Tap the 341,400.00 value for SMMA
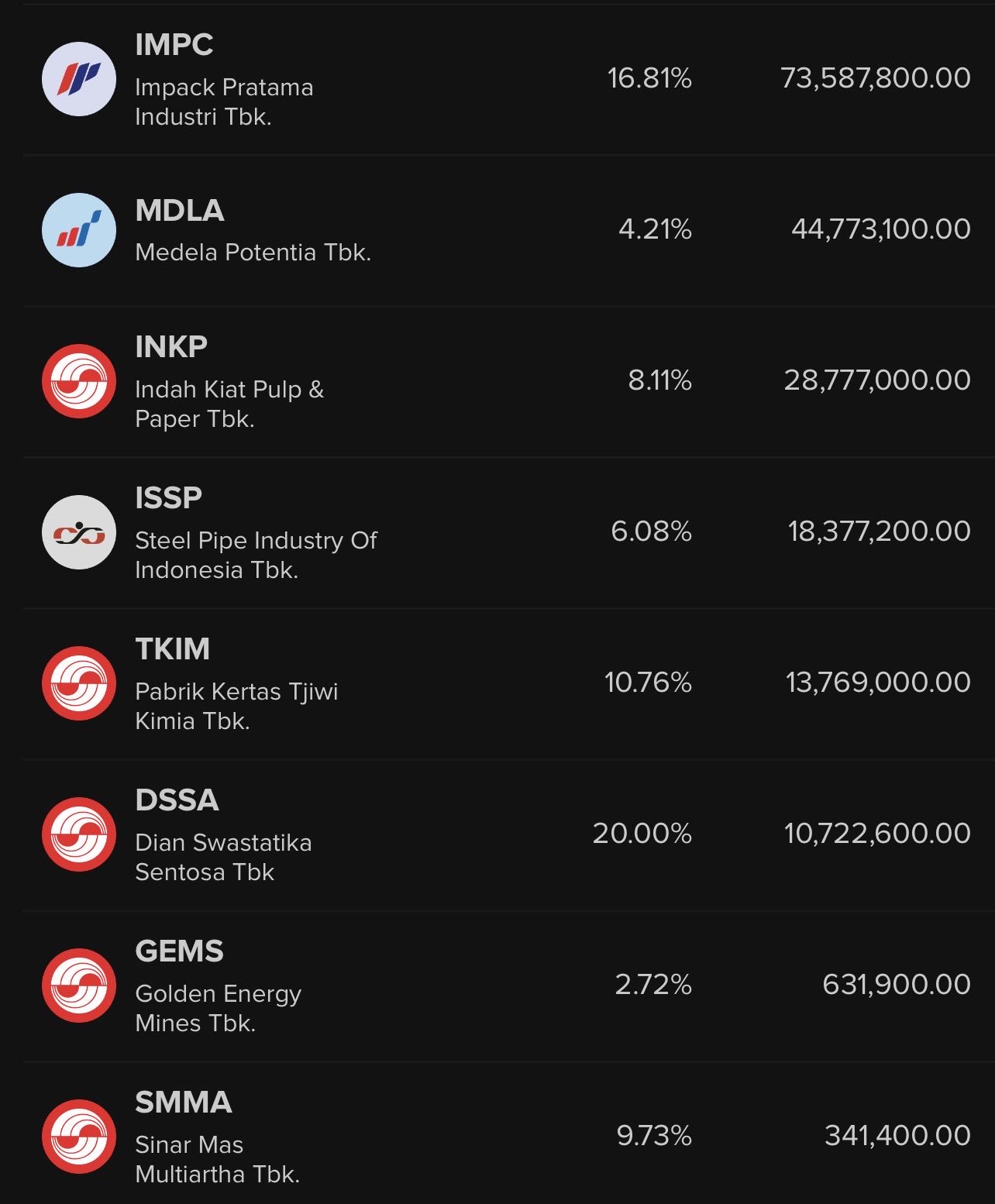This screenshot has width=995, height=1204. click(x=897, y=1135)
